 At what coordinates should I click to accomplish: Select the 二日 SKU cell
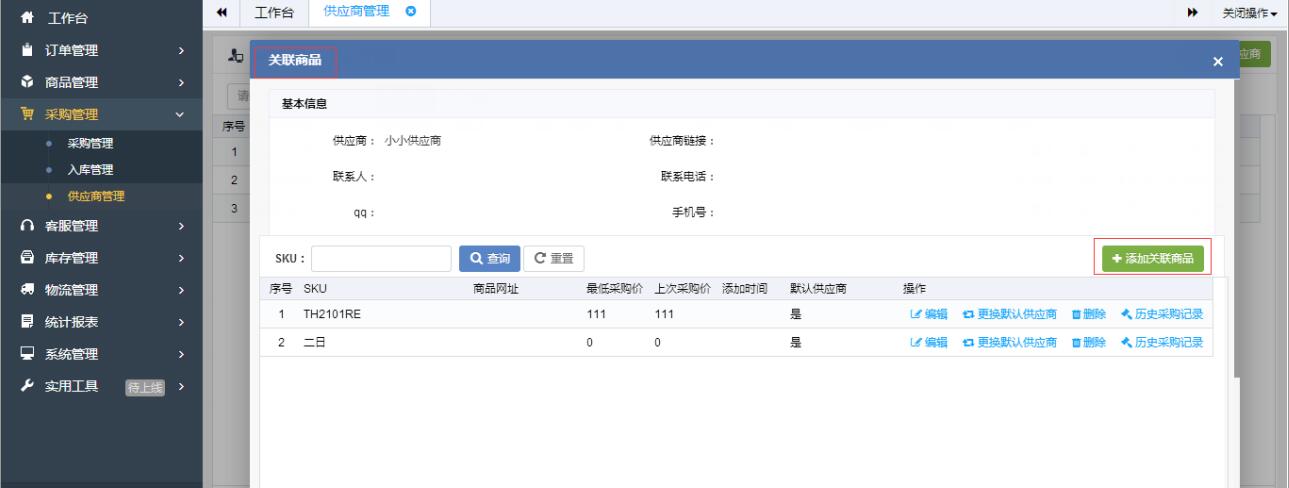[315, 342]
